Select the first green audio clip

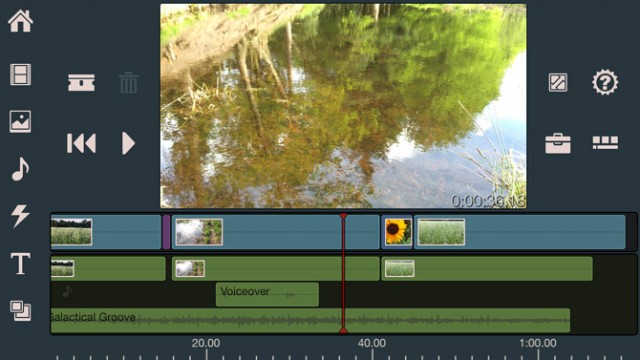coord(108,269)
